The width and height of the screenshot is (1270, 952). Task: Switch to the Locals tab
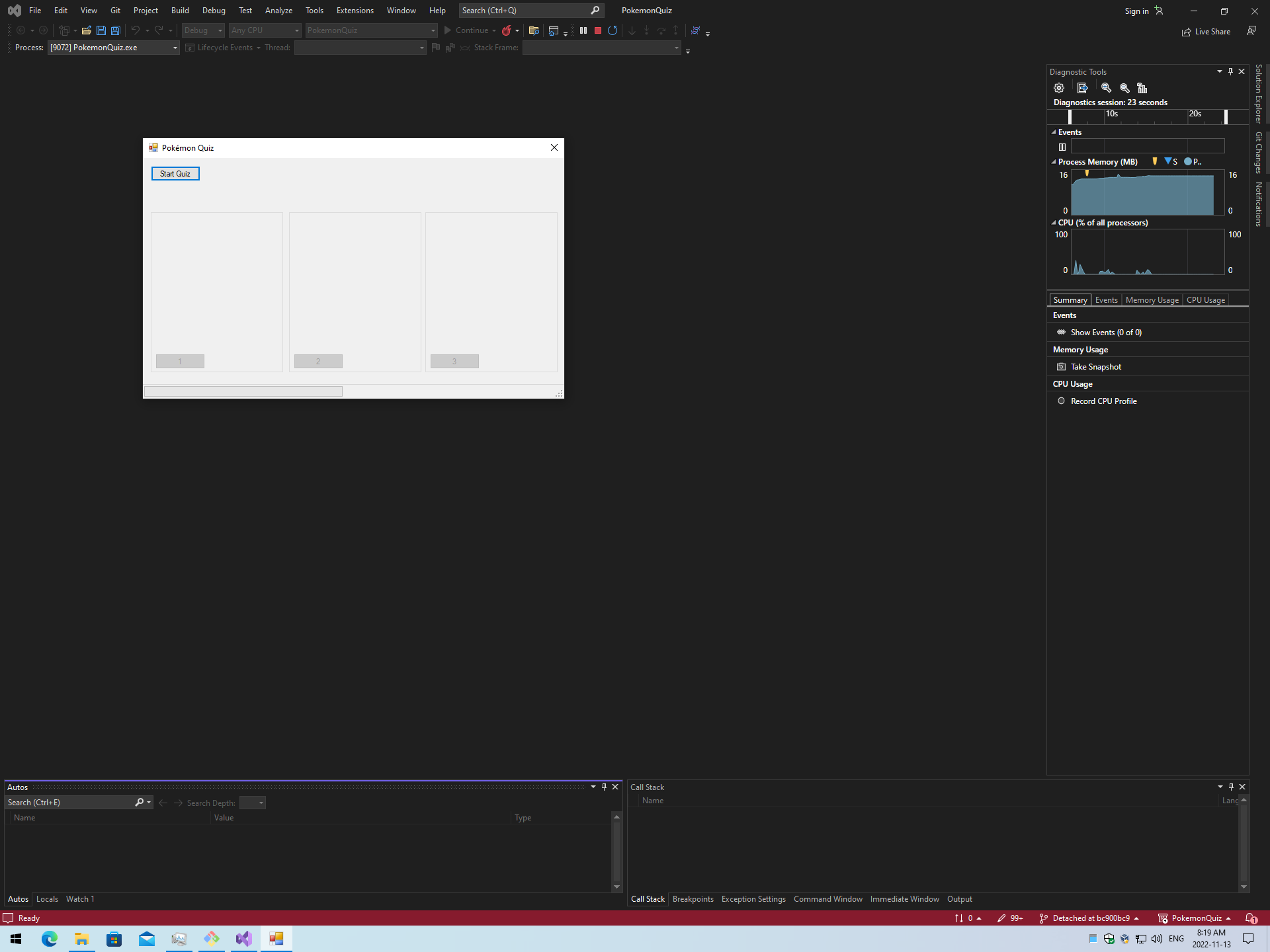coord(47,899)
